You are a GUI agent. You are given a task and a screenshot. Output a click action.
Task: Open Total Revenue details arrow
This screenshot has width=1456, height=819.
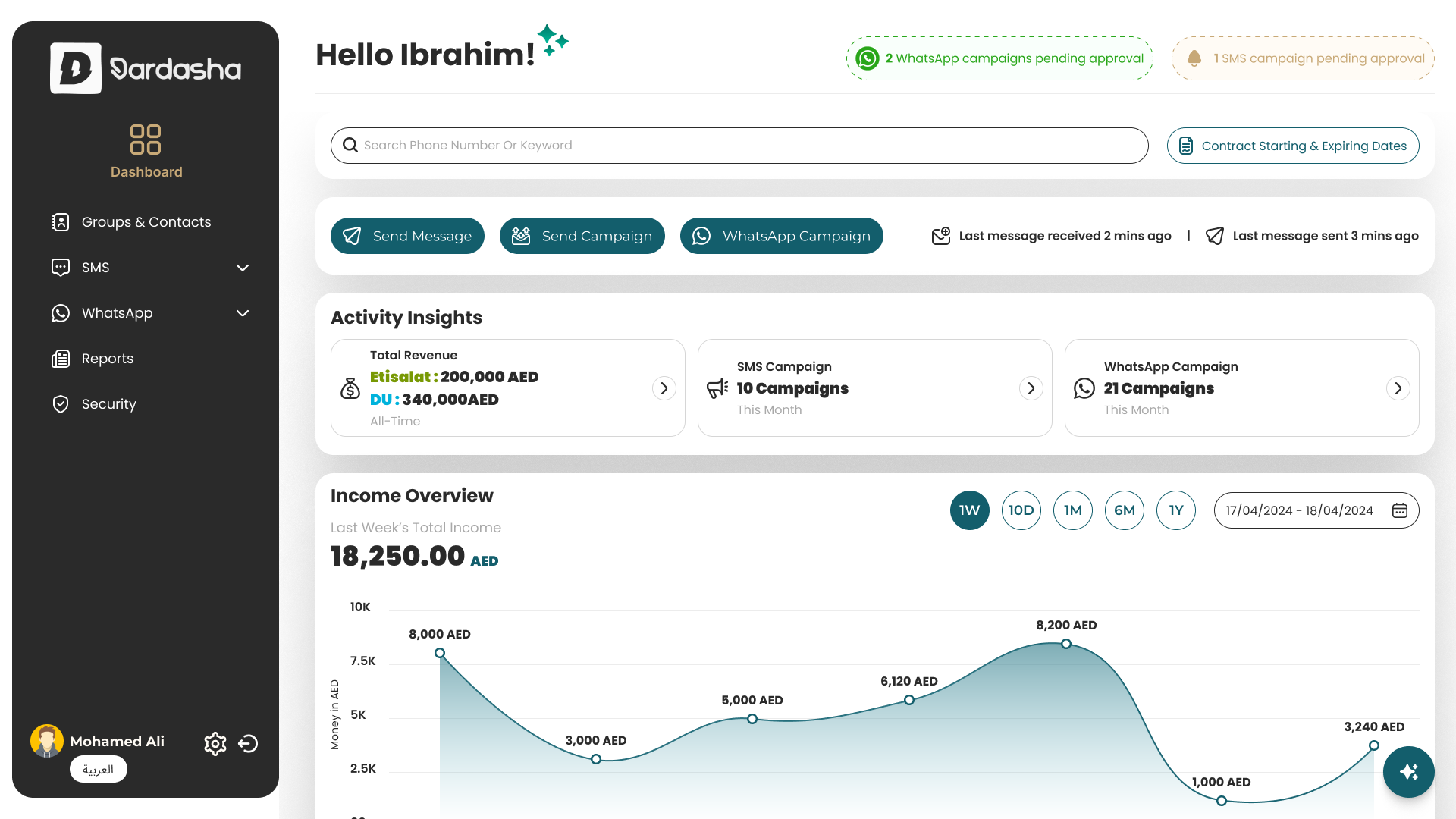pyautogui.click(x=664, y=388)
